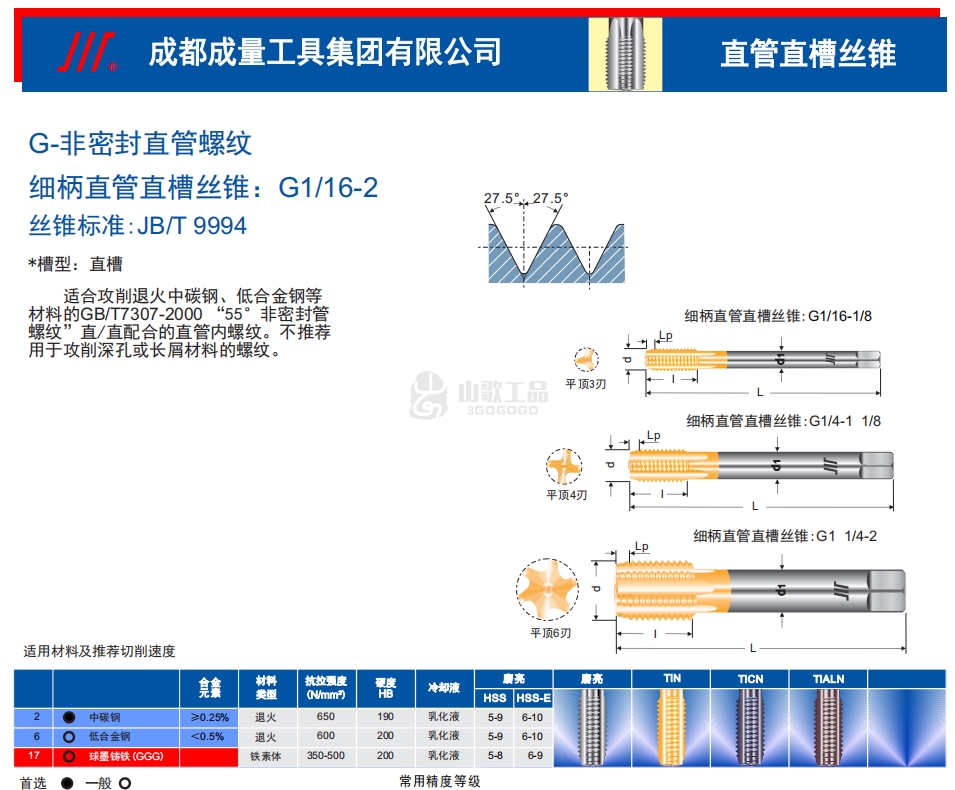Click the filled dot after 首选 legend
Screen dimensions: 955x790
click(x=67, y=783)
